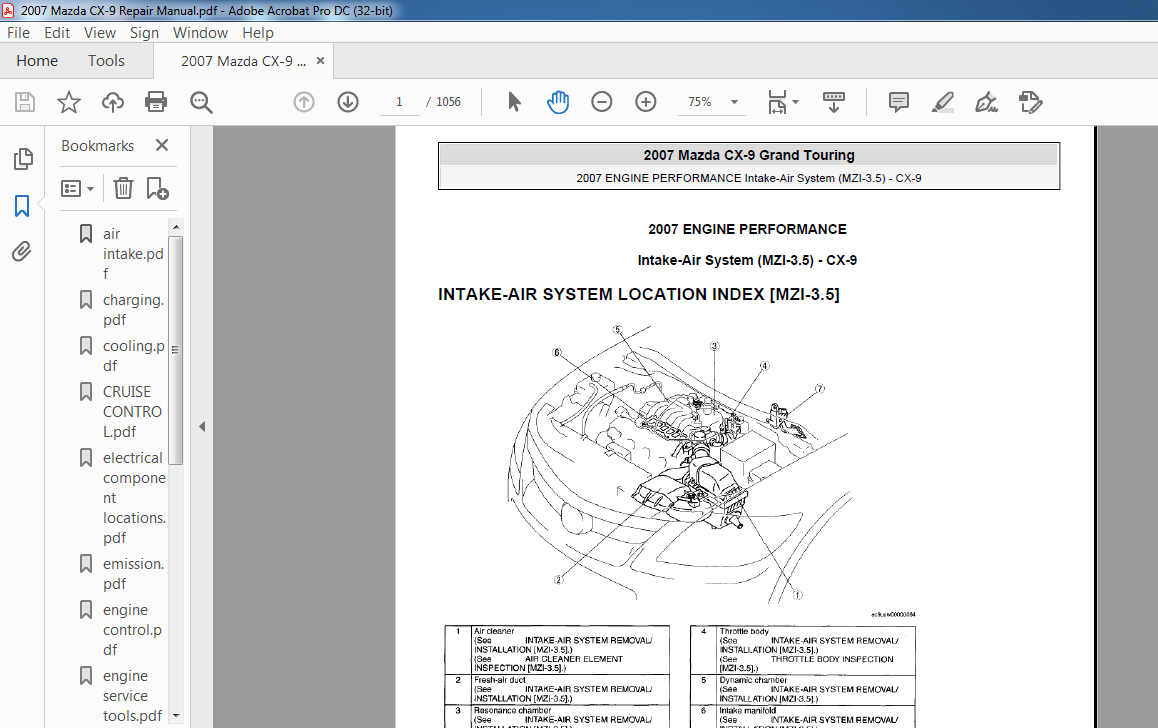The width and height of the screenshot is (1158, 728).
Task: Click 'Air cleaner' table entry
Action: pos(494,631)
